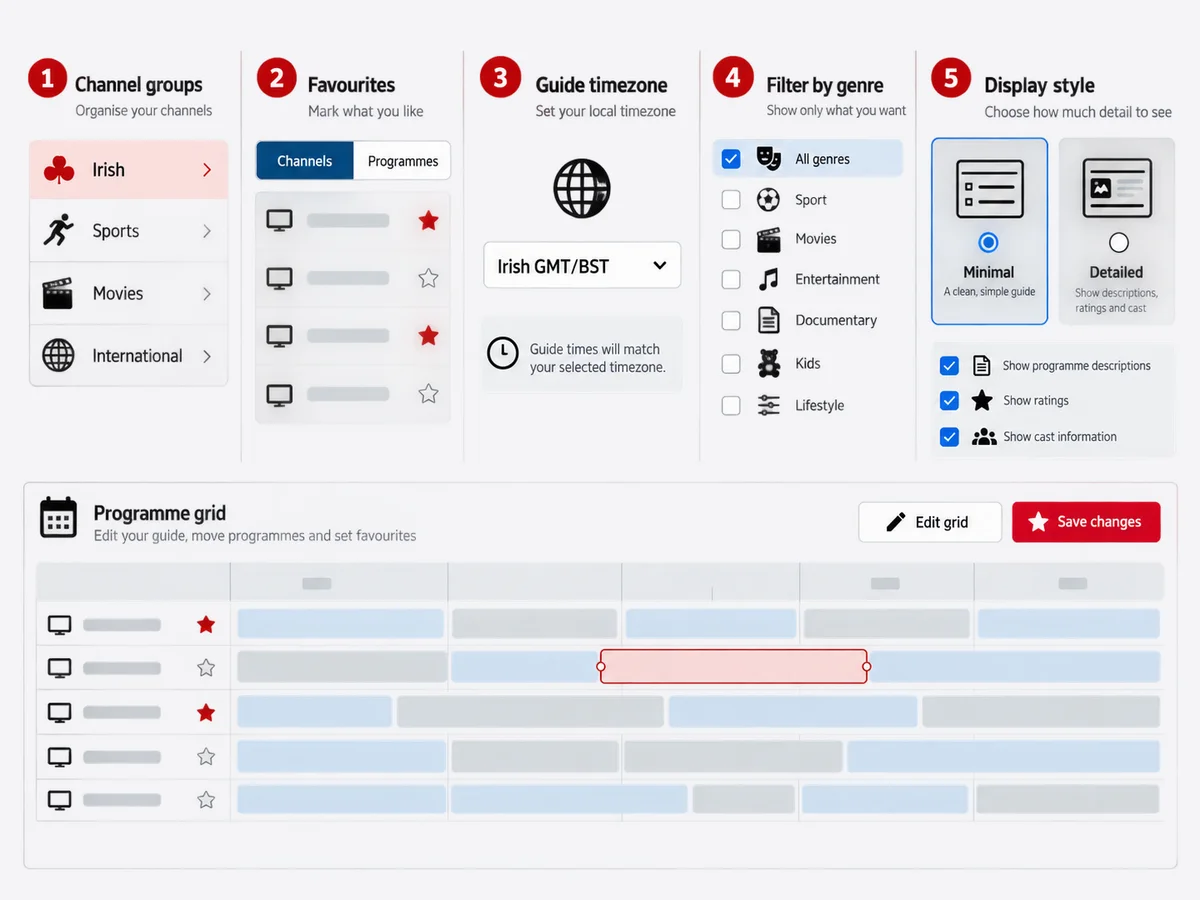Switch to the Programmes tab in Favourites
Screen dimensions: 1200x900
pos(403,160)
